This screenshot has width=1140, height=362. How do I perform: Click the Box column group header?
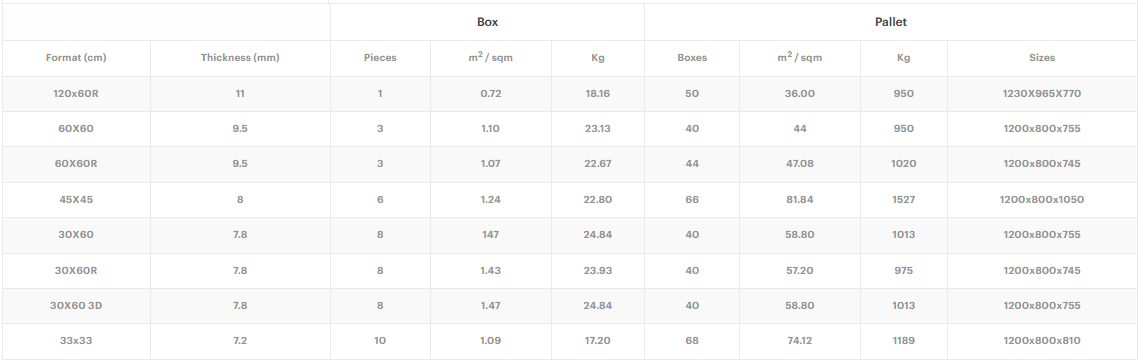click(x=487, y=22)
